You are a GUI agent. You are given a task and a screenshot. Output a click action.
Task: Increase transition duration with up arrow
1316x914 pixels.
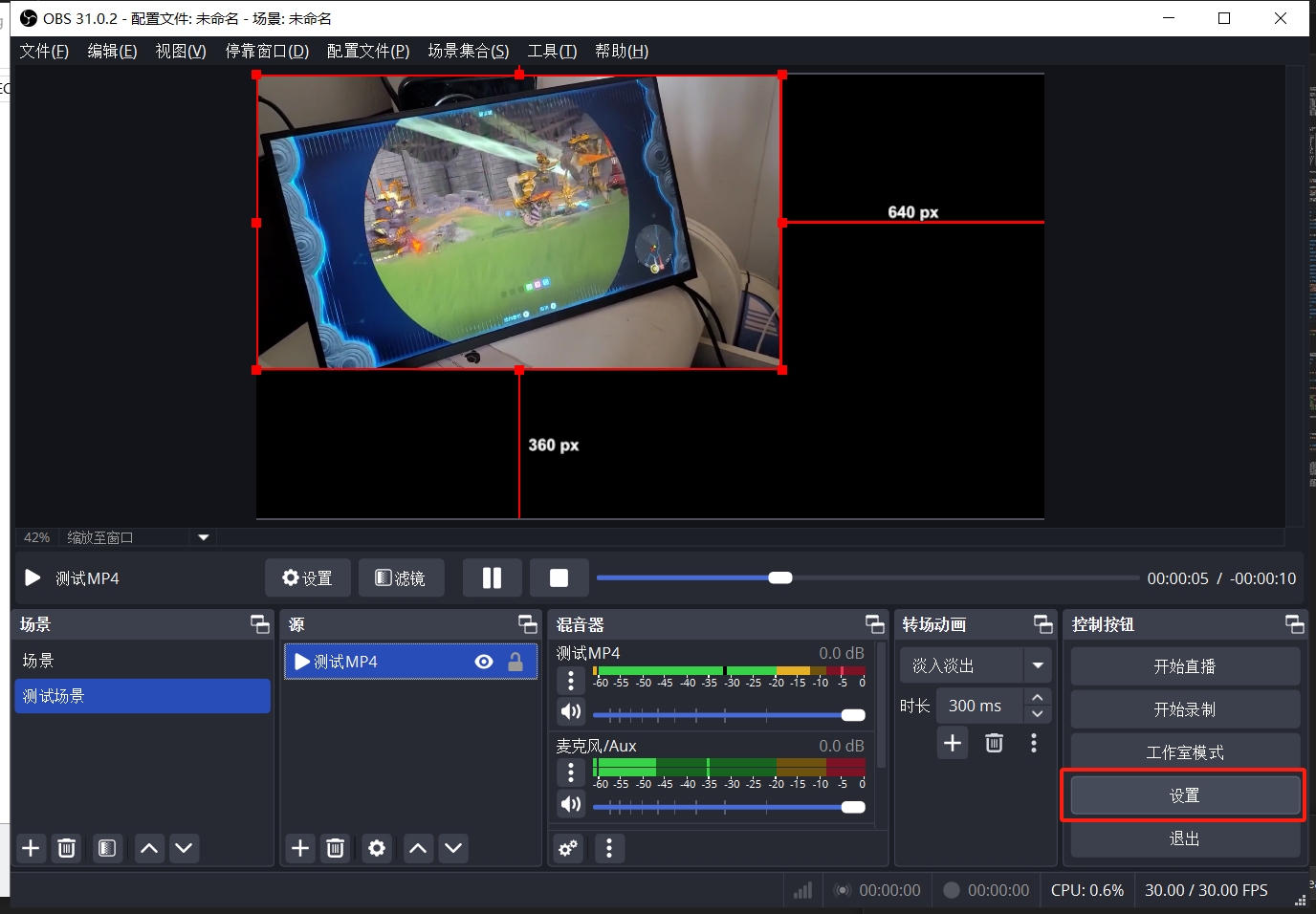(1038, 697)
